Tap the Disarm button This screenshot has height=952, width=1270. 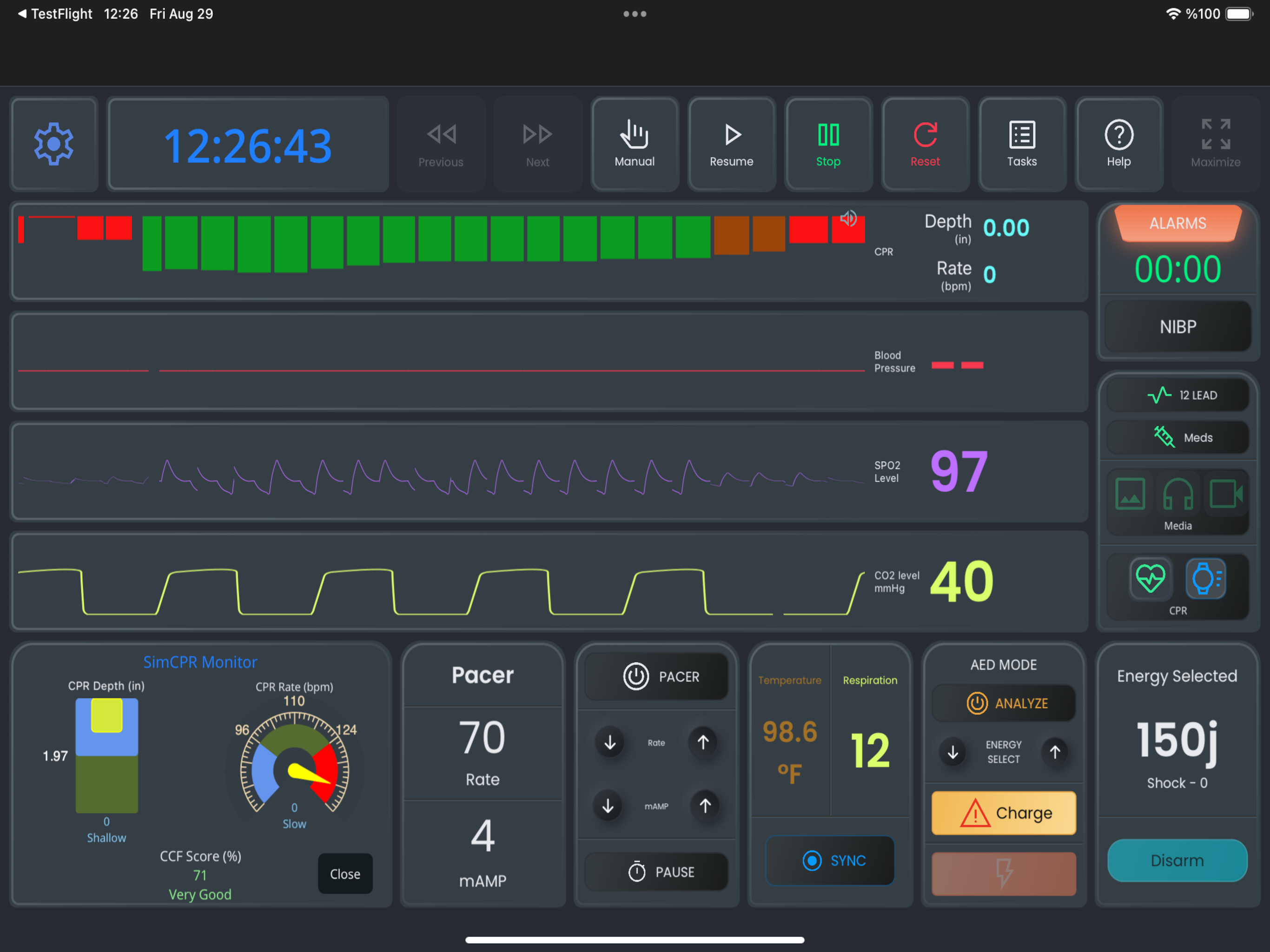1177,860
